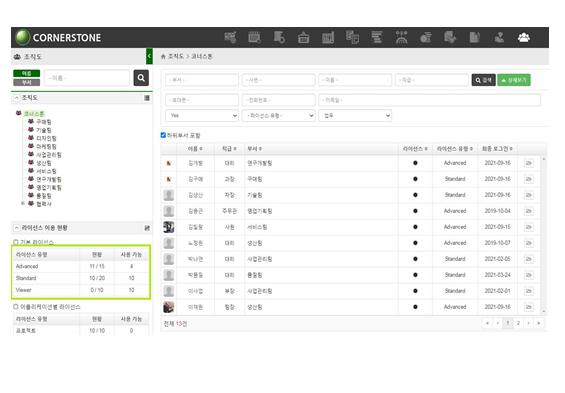Open the disc-with-list icon in the top navigation bar
The height and width of the screenshot is (393, 565).
pyautogui.click(x=426, y=37)
